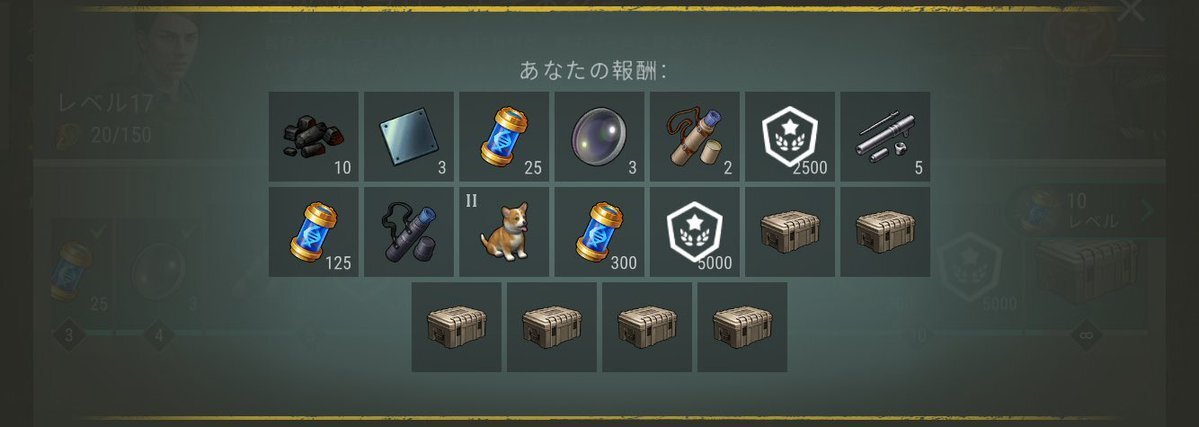
Task: Choose the DNA capsule reward with 300
Action: tap(600, 232)
